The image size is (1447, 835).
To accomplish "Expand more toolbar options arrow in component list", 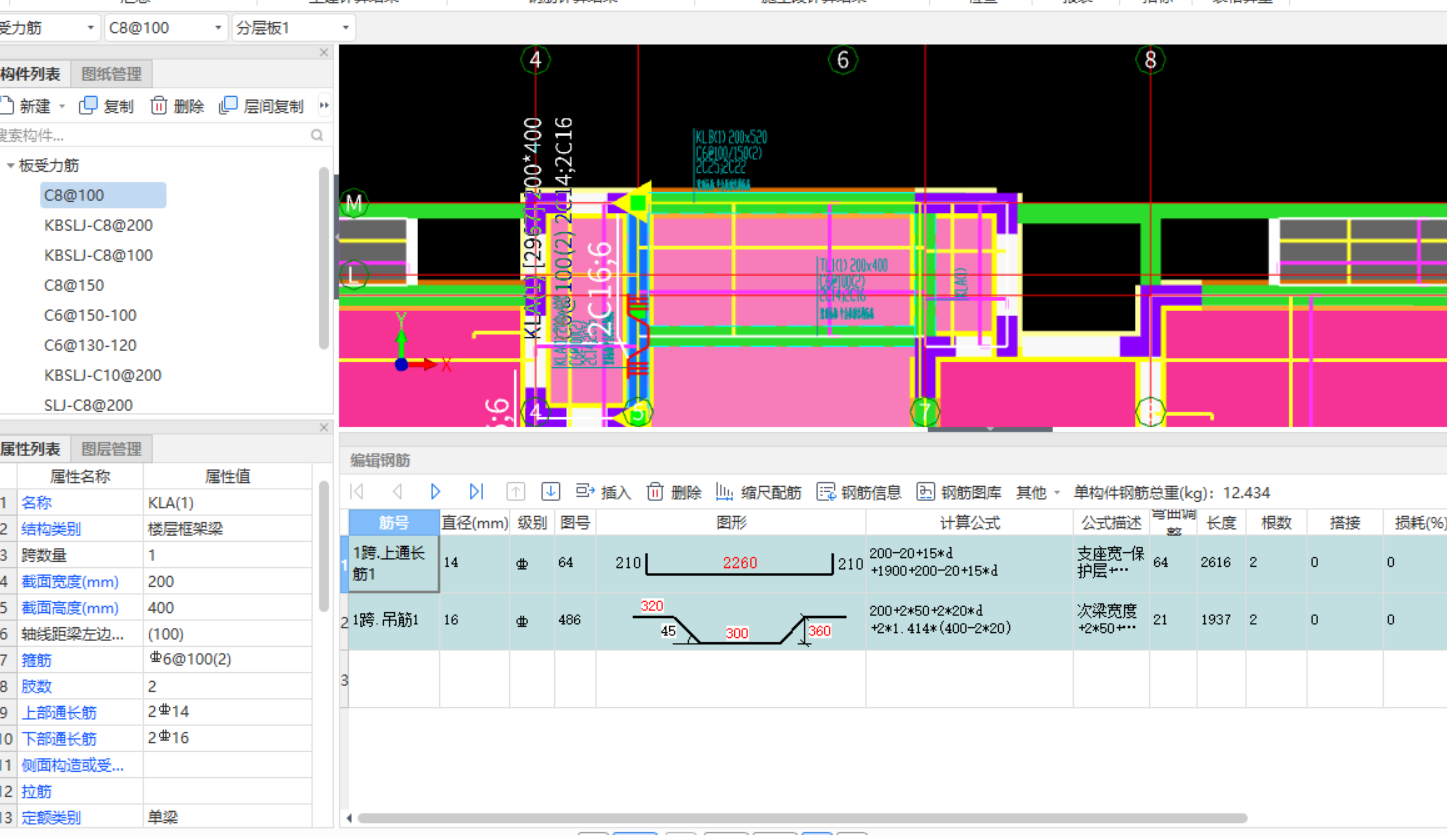I will point(324,105).
